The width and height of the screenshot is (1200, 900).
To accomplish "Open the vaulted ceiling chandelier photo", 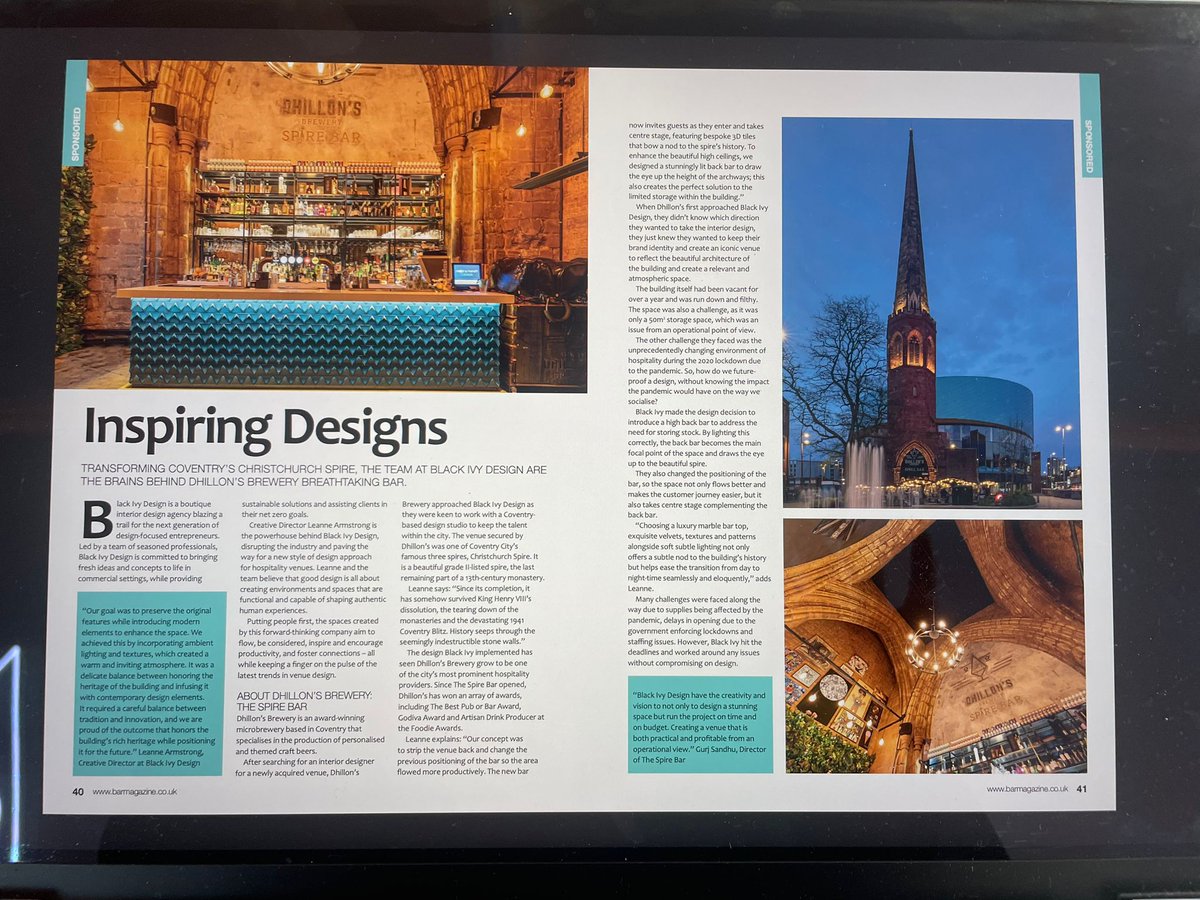I will 935,646.
